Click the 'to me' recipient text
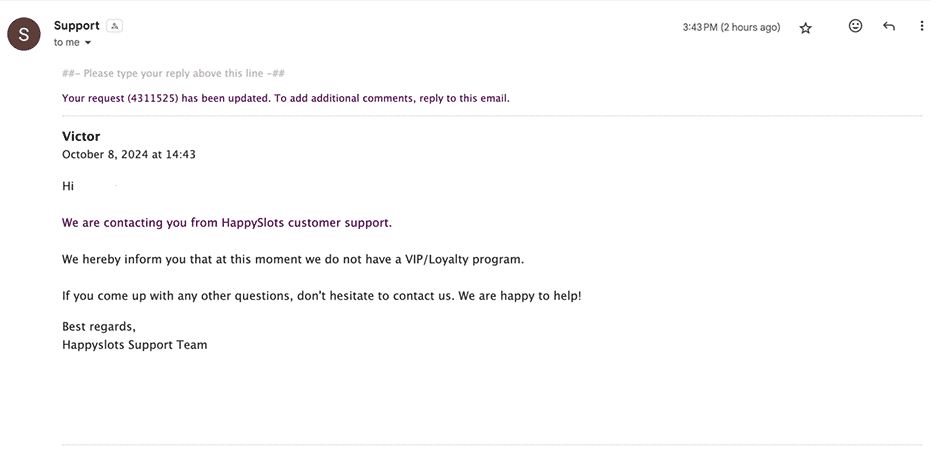 click(66, 43)
